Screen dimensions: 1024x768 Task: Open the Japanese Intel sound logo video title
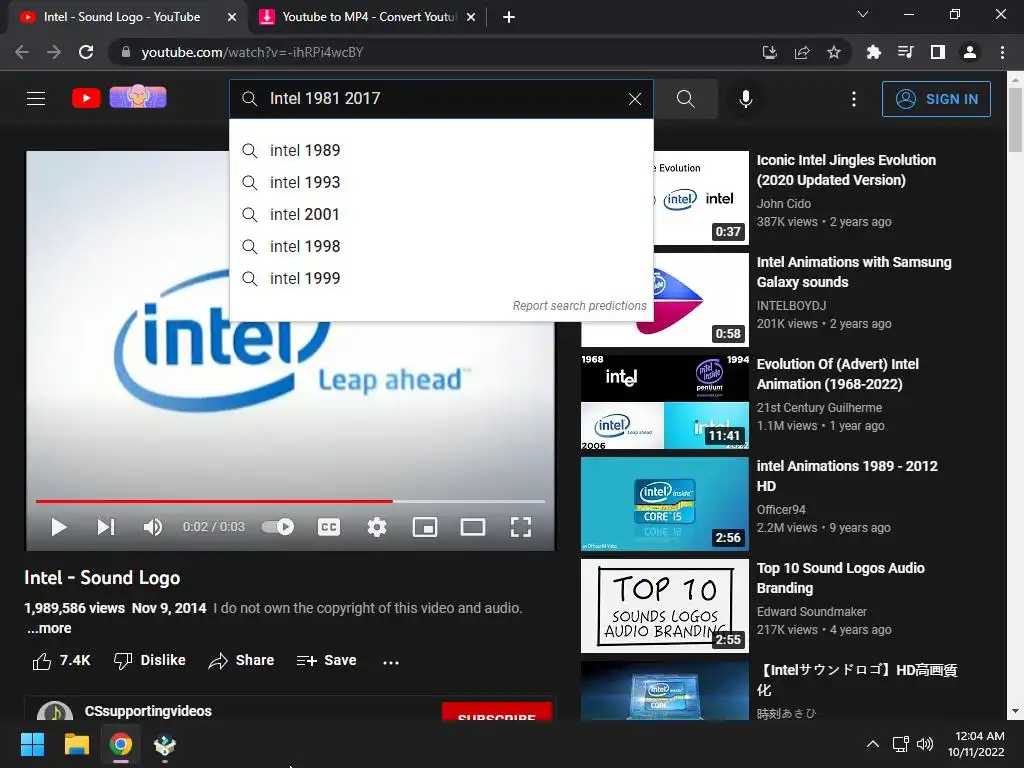857,680
